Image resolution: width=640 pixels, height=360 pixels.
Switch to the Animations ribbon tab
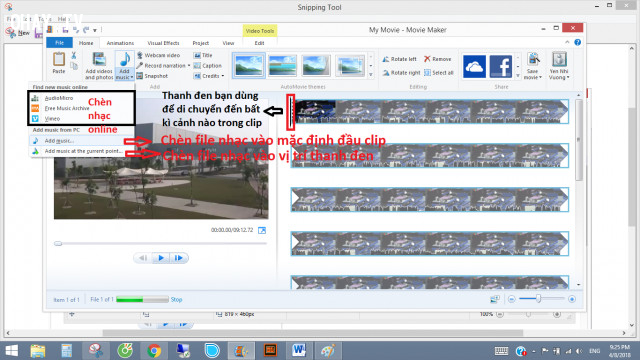pos(120,43)
